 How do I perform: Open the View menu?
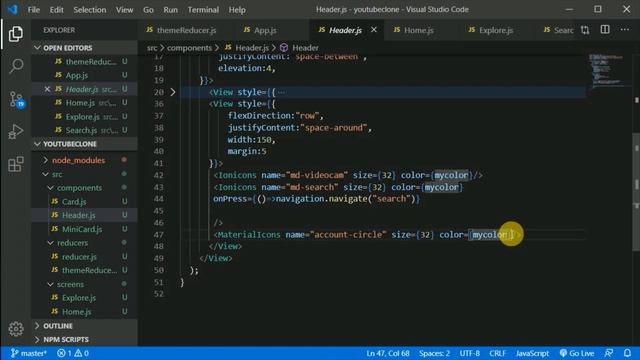click(124, 9)
